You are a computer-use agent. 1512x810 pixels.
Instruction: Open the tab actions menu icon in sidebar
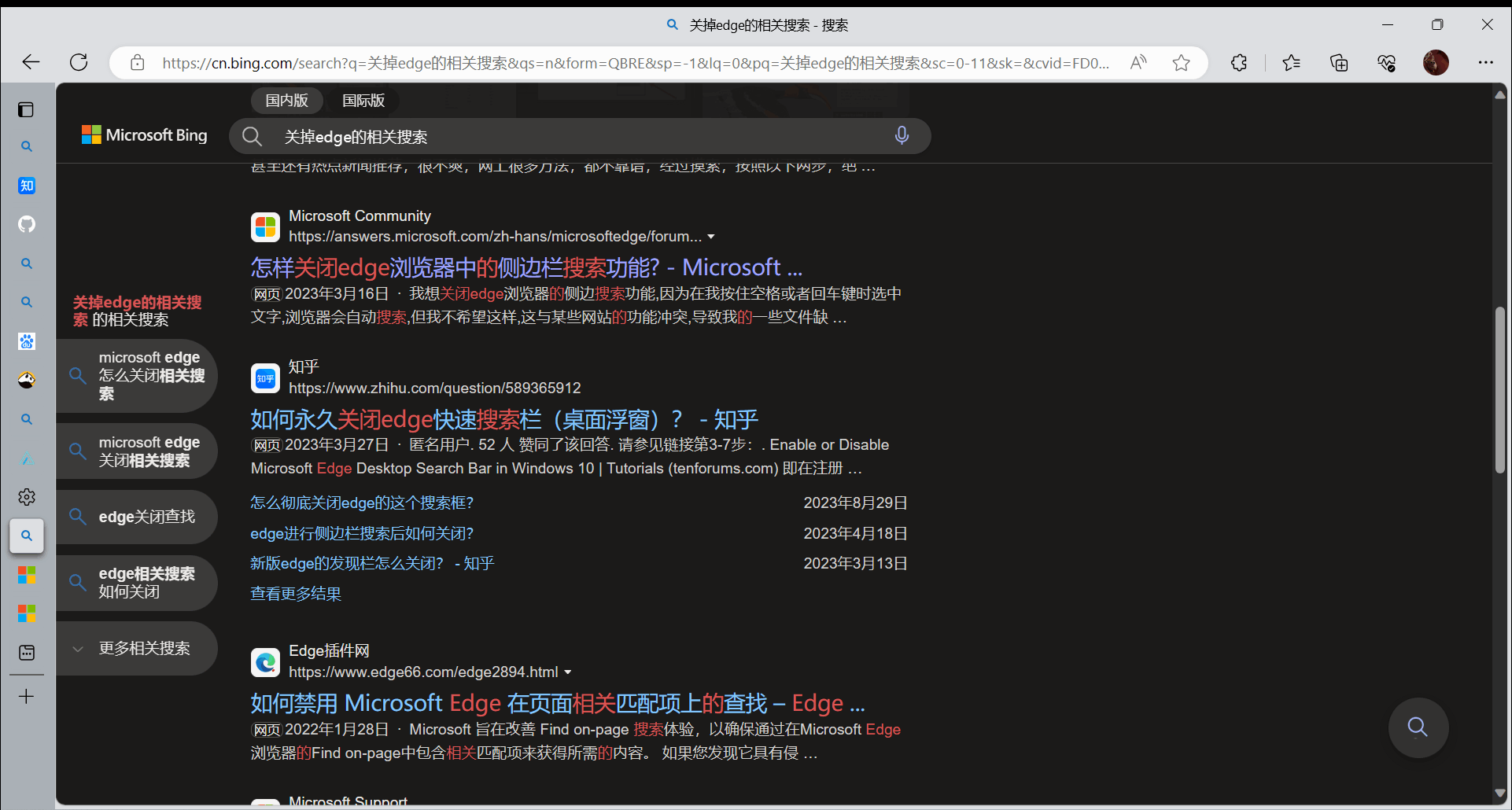click(26, 109)
